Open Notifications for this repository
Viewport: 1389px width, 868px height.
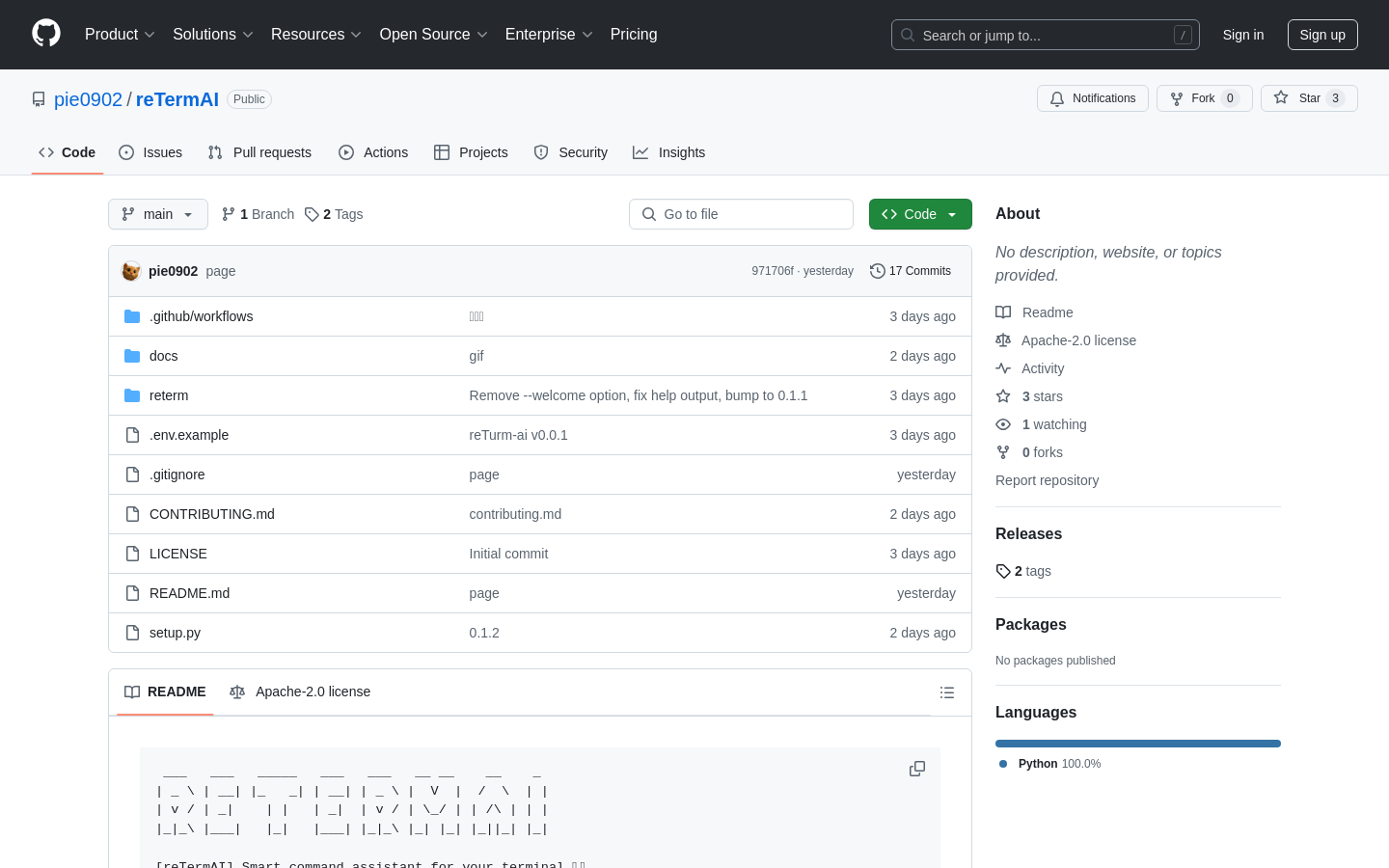click(x=1093, y=98)
